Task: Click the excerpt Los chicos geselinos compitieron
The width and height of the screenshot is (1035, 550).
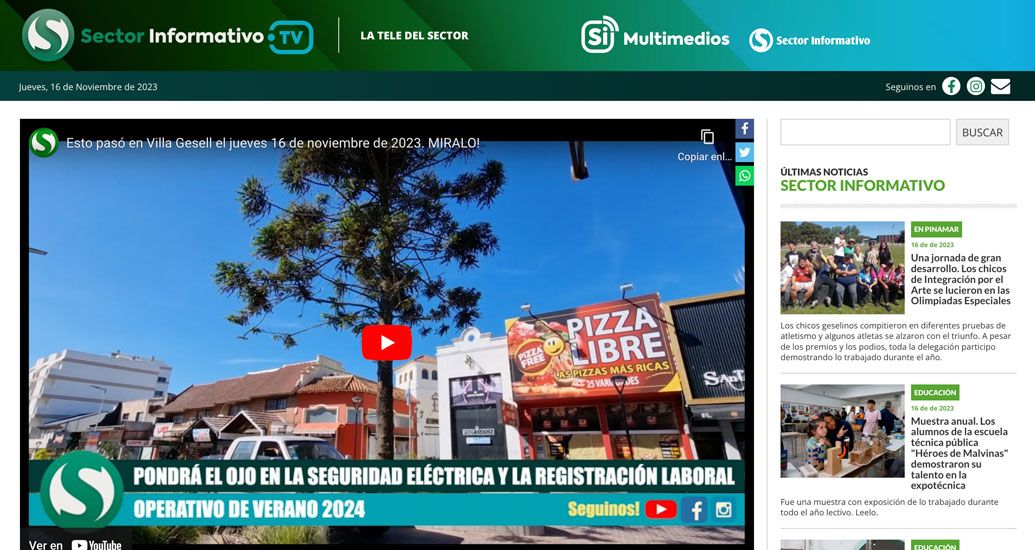Action: tap(896, 341)
